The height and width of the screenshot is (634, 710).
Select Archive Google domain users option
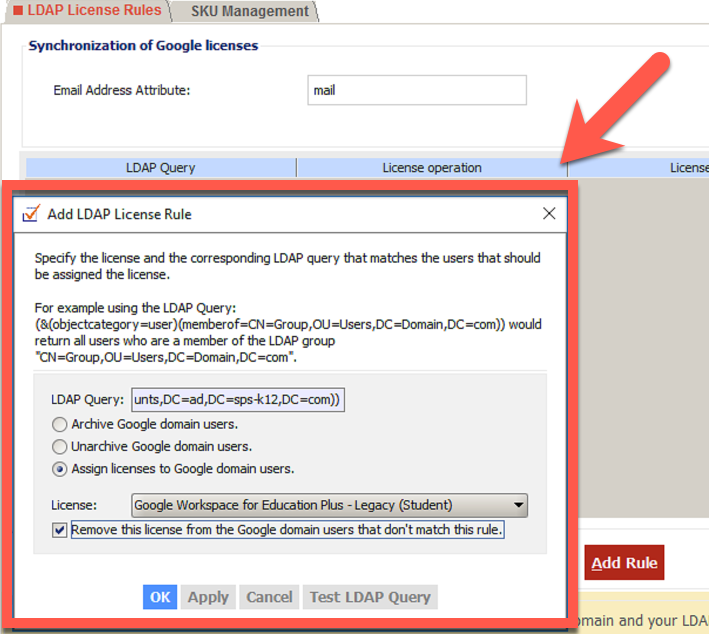click(61, 425)
